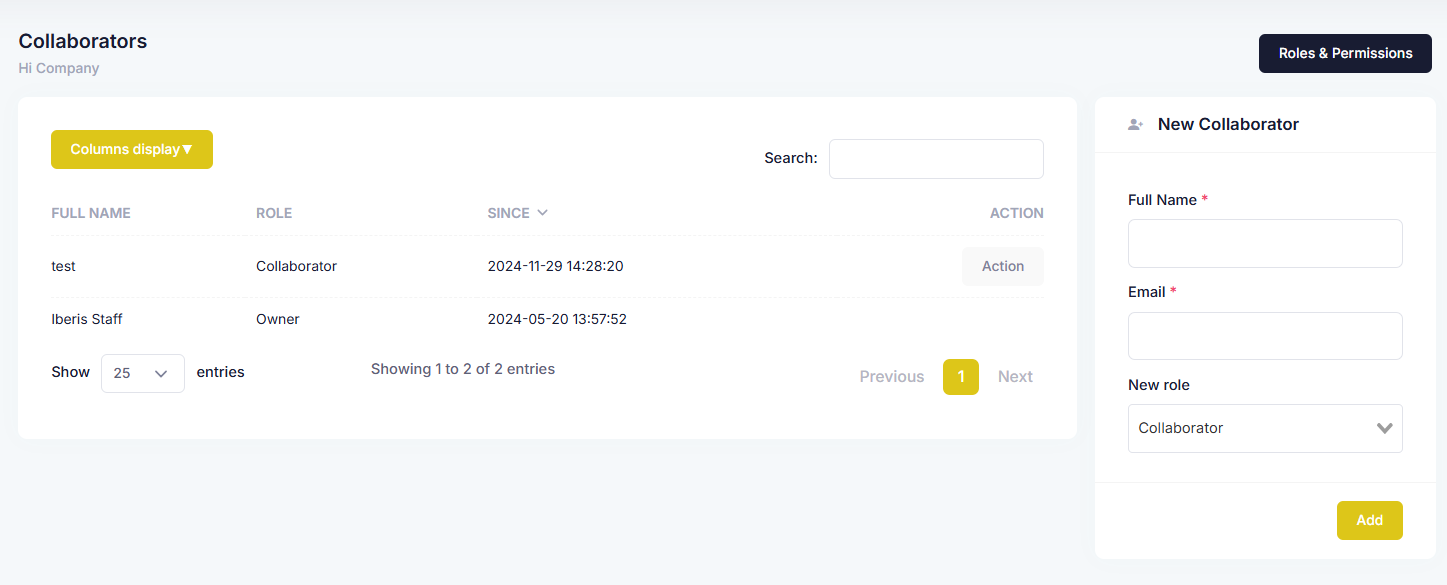Open the New role Collaborator dropdown

tap(1265, 428)
